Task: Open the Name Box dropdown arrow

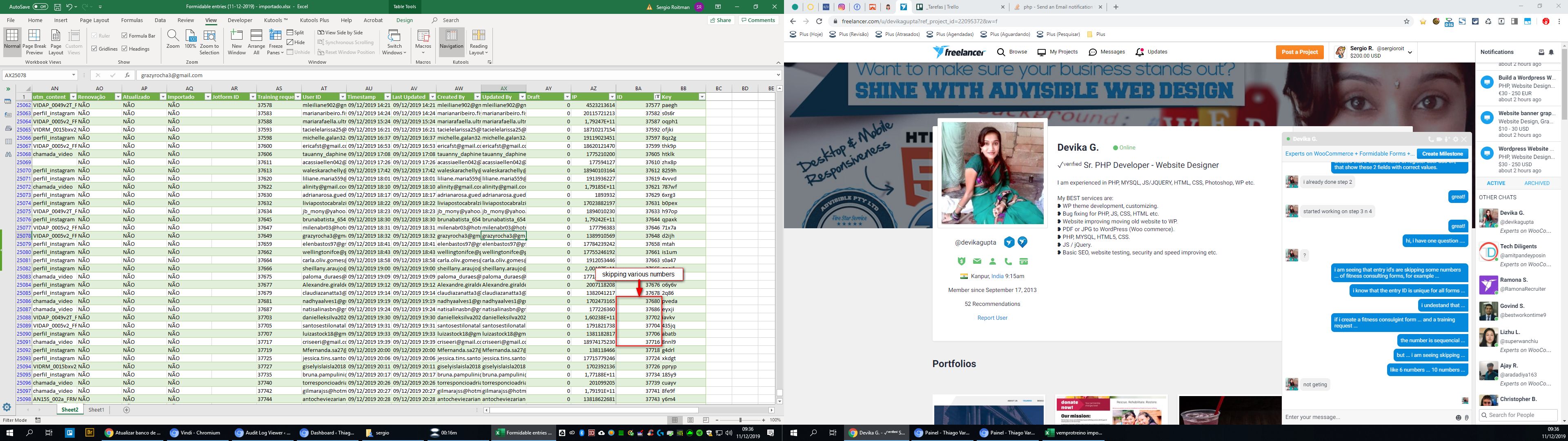Action: click(73, 75)
